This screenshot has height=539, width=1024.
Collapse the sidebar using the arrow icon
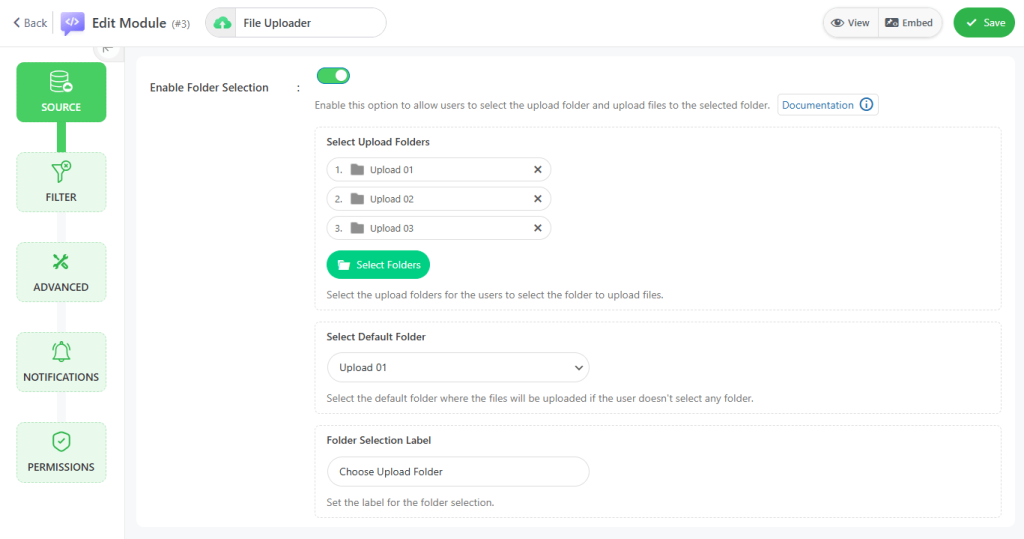(107, 50)
